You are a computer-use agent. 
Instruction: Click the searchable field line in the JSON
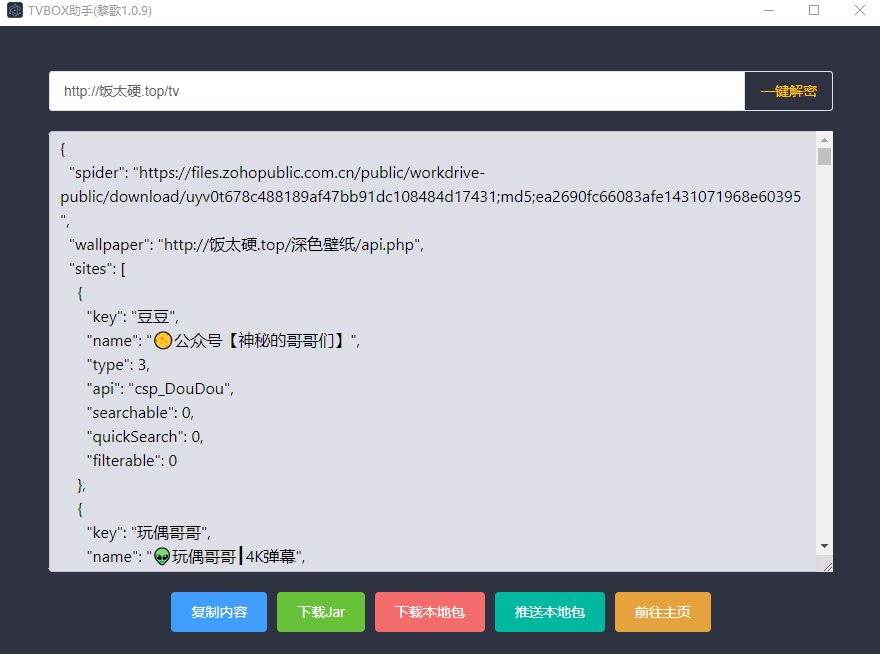(144, 412)
